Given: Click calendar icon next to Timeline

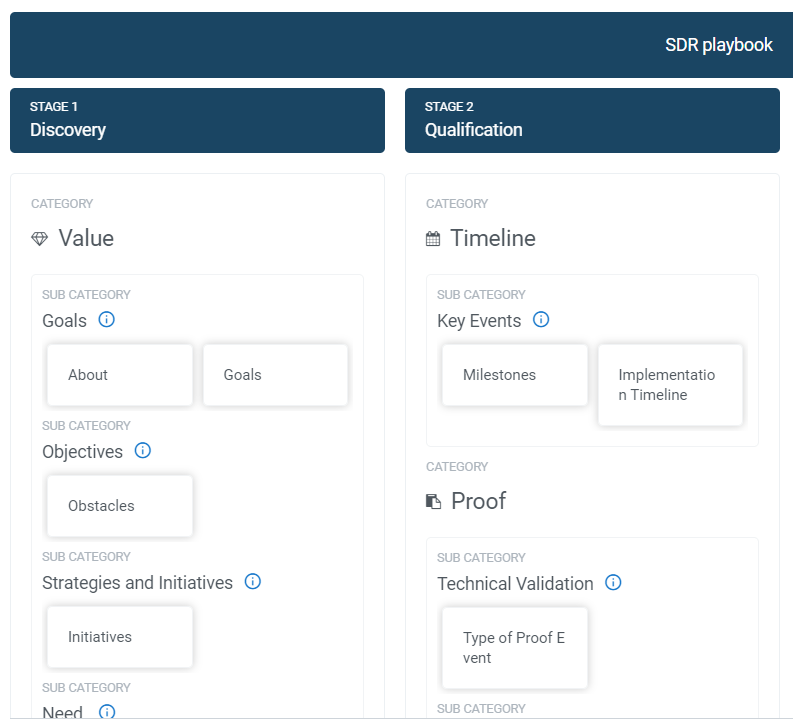Looking at the screenshot, I should coord(433,238).
